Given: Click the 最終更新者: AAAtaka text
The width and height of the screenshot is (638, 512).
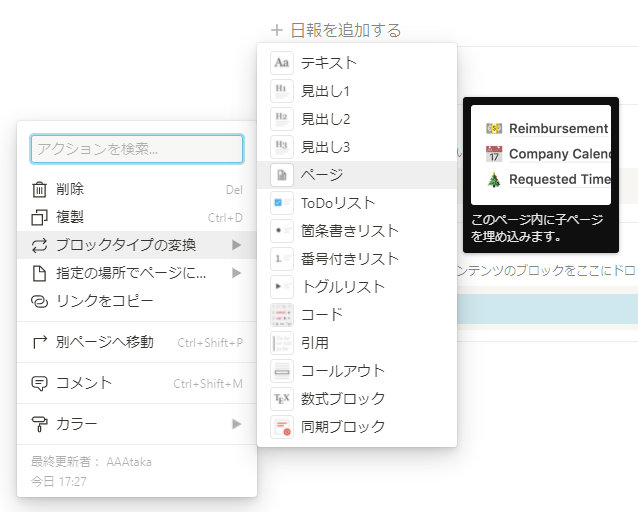Looking at the screenshot, I should 91,462.
